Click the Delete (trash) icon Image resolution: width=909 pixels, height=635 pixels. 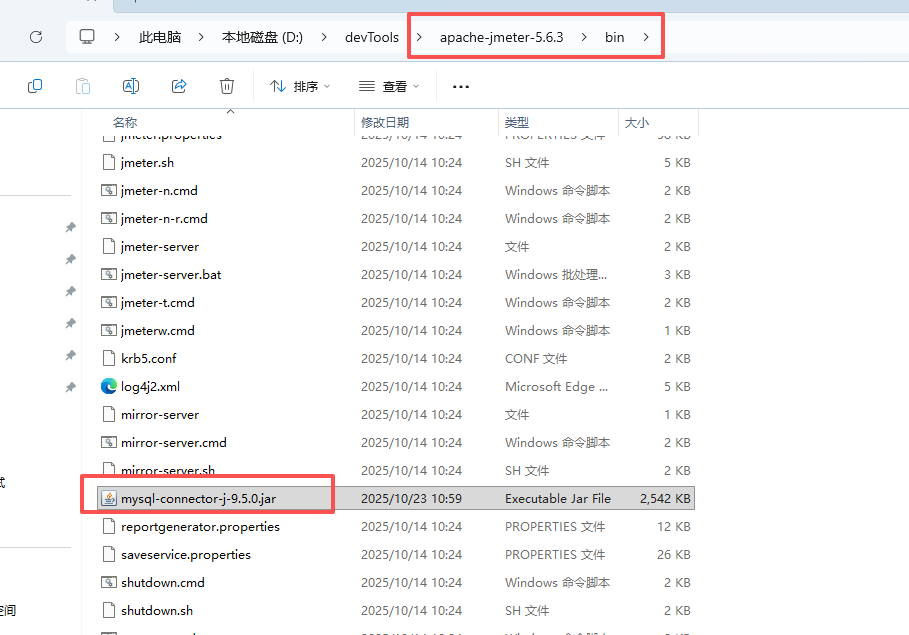pos(227,86)
